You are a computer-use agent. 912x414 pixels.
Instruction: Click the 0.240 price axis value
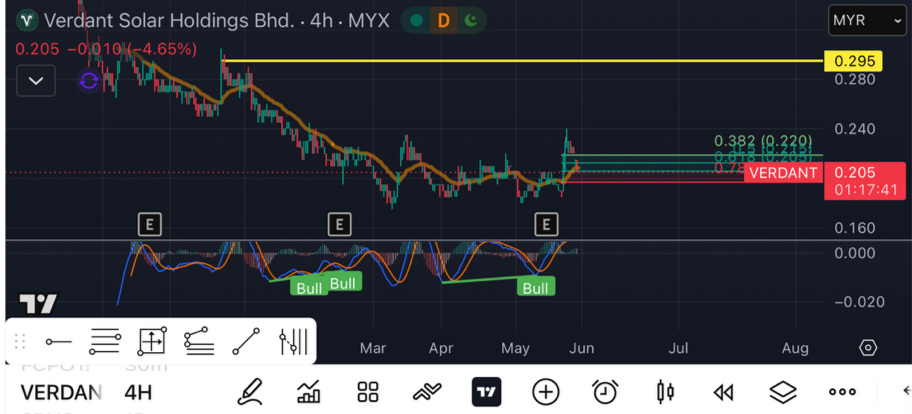pyautogui.click(x=854, y=129)
